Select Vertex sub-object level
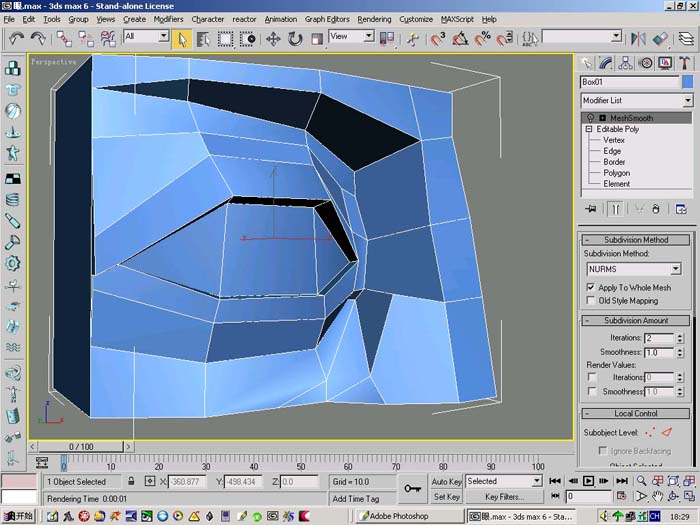The image size is (700, 525). [x=613, y=140]
